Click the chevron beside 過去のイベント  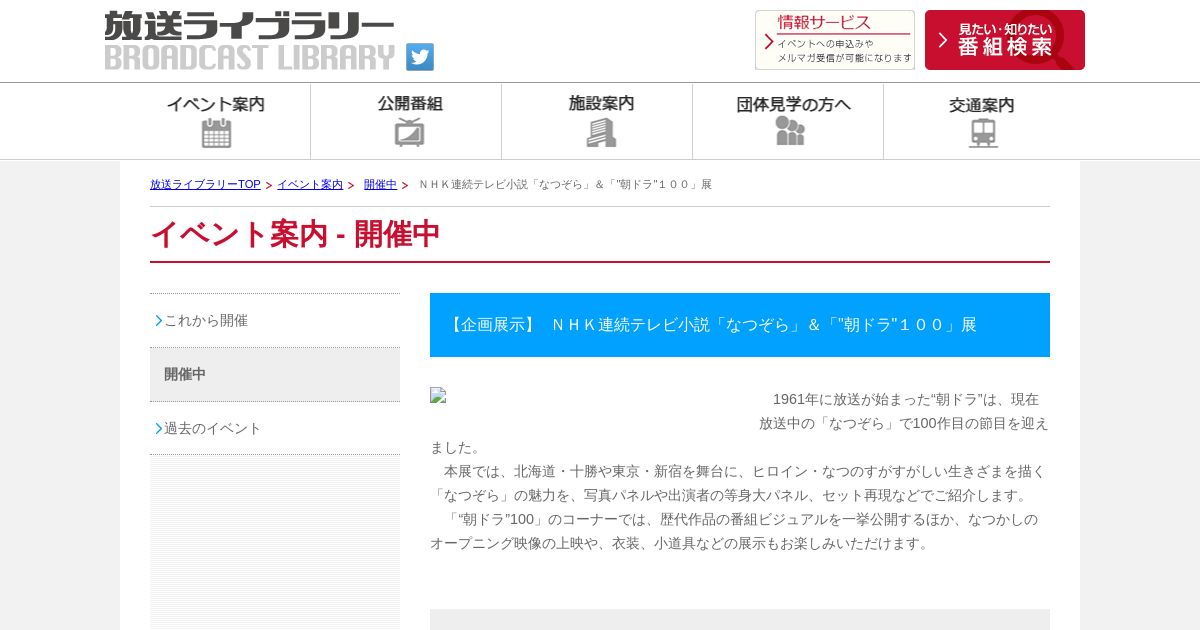click(x=158, y=429)
